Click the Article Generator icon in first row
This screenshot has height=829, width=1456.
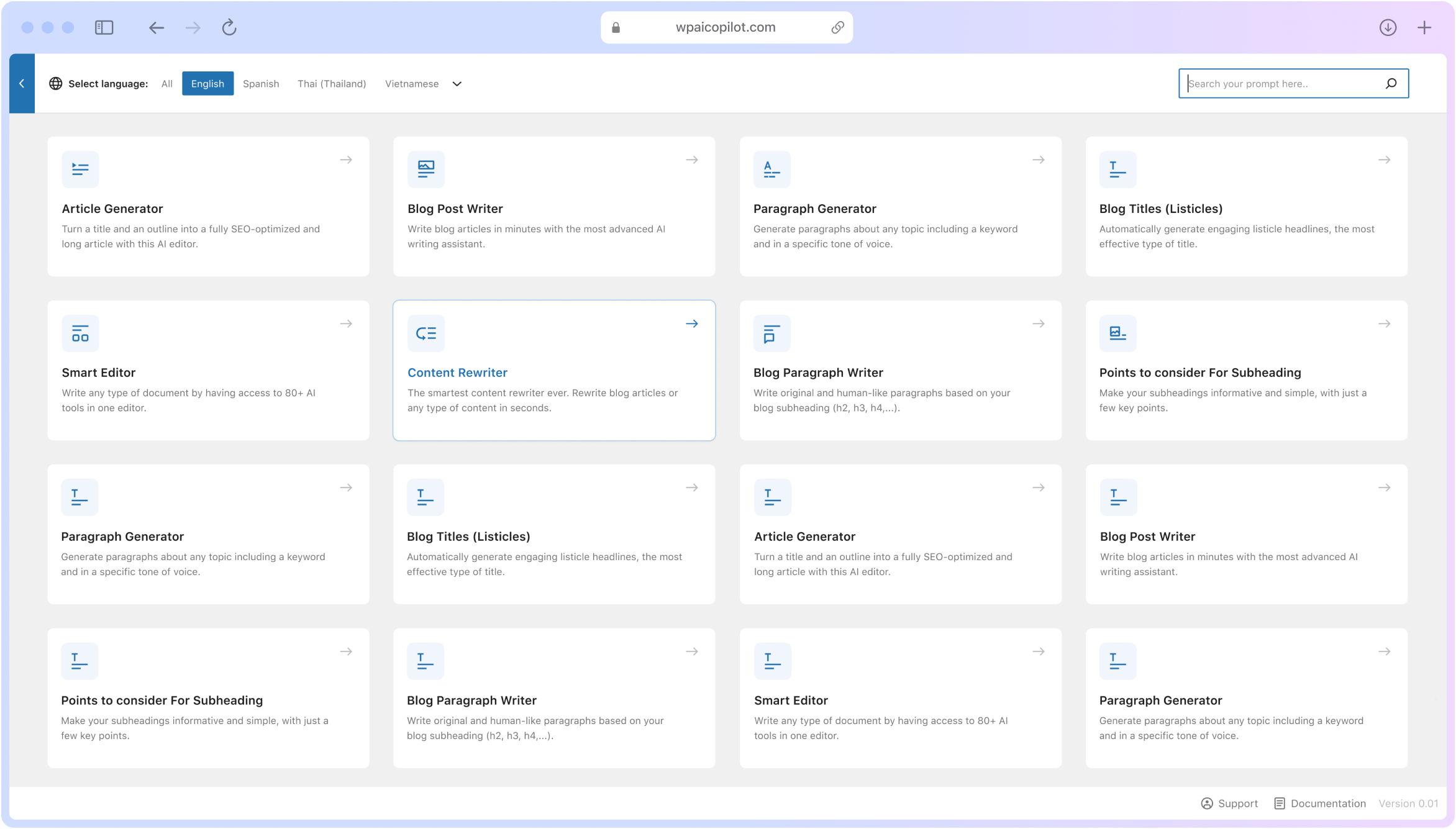click(x=80, y=169)
